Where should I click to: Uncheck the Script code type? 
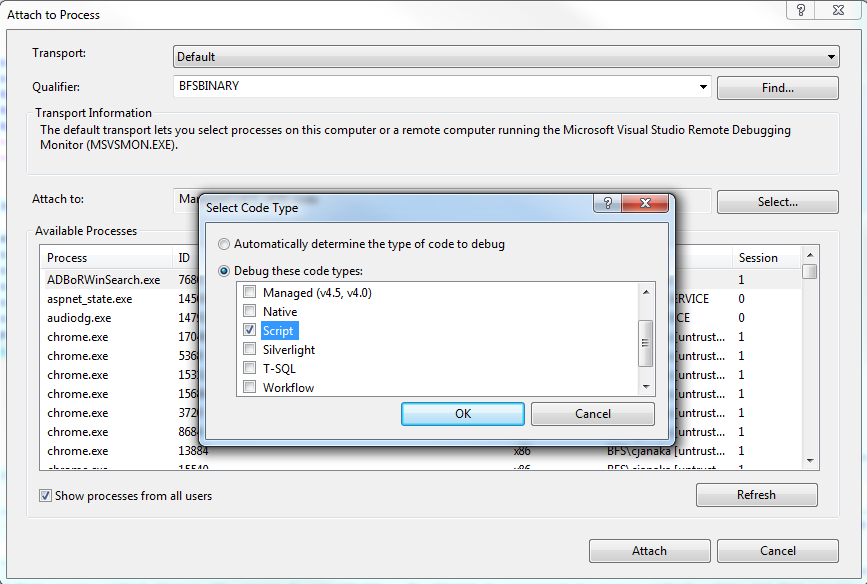click(x=248, y=330)
